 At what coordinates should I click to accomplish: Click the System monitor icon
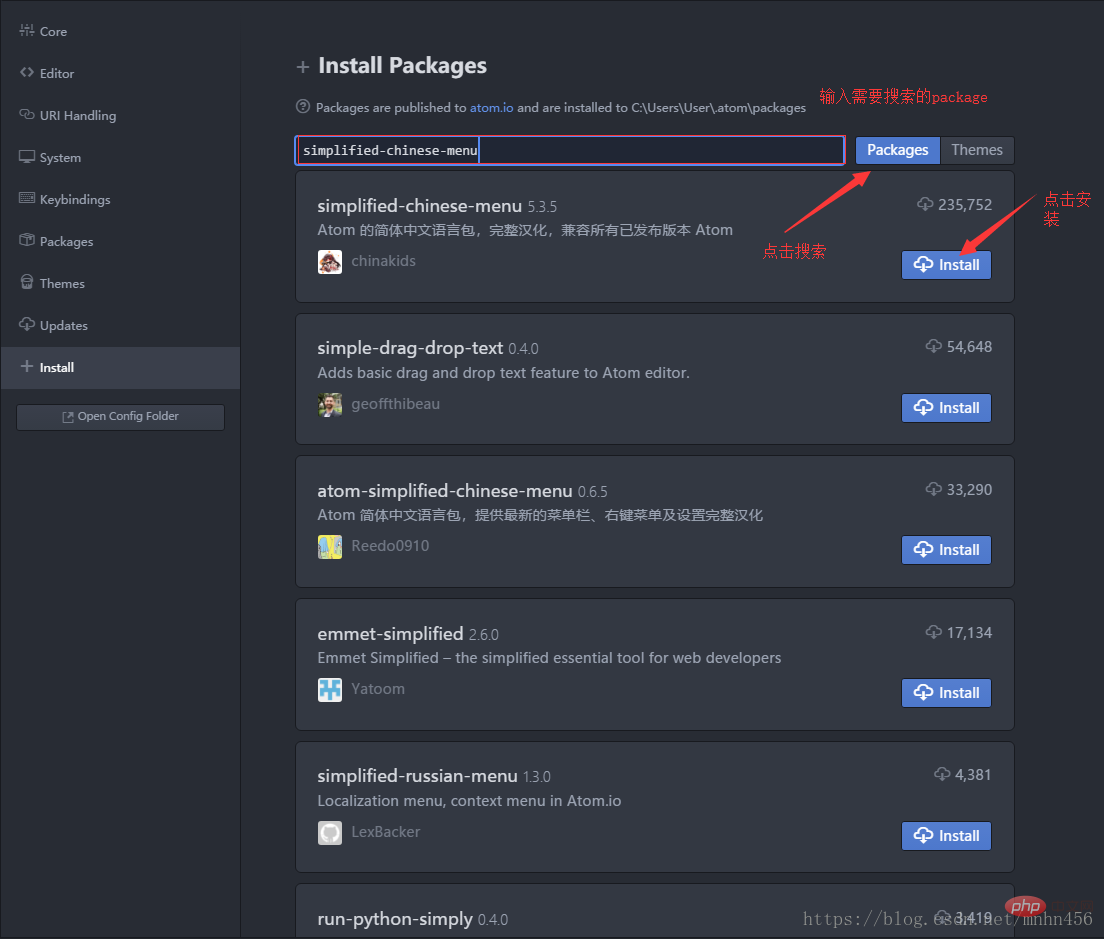click(x=27, y=156)
